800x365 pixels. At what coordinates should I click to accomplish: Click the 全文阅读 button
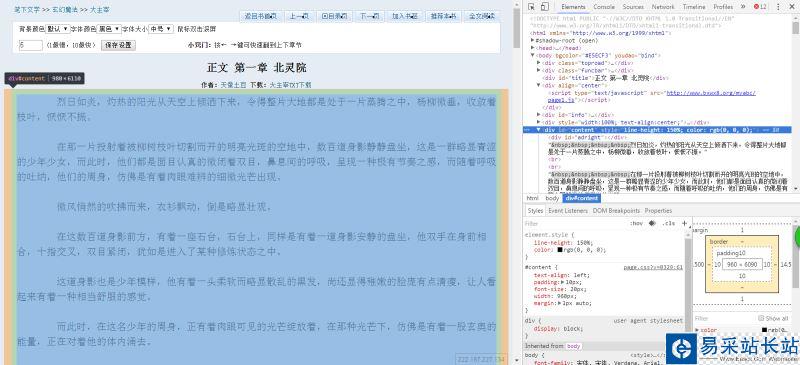482,16
